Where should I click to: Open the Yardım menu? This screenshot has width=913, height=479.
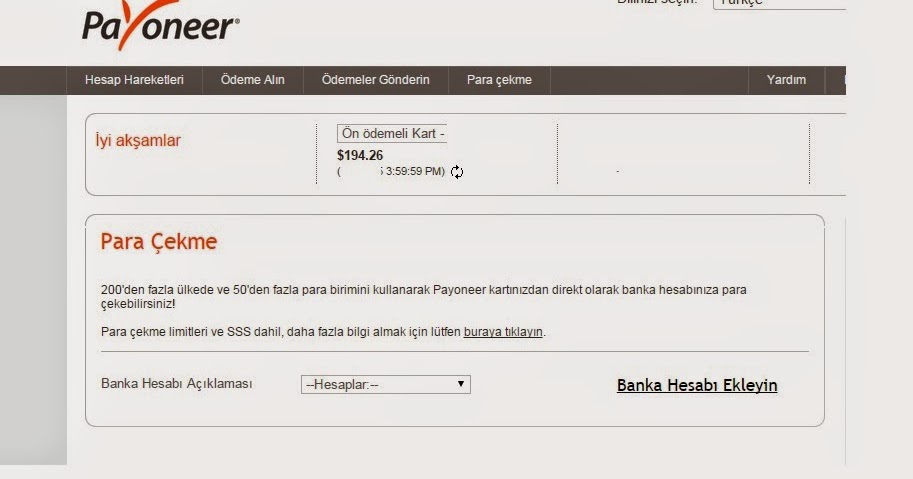[786, 80]
